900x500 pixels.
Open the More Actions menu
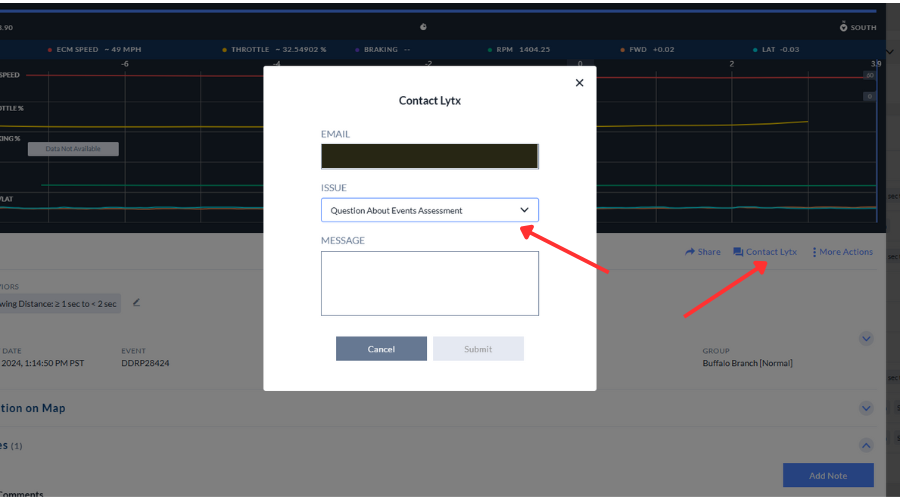pos(842,251)
